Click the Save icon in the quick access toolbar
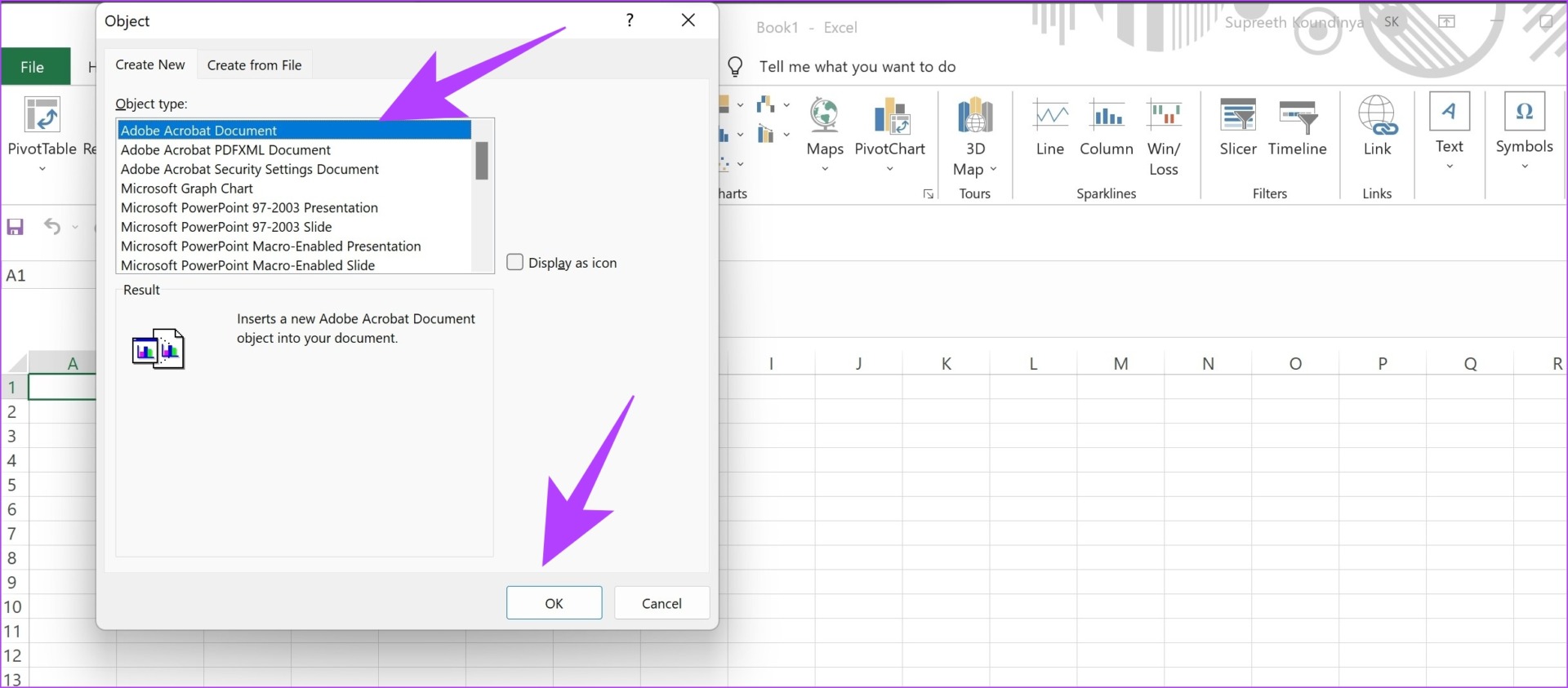Screen dimensions: 1568x688 tap(16, 227)
